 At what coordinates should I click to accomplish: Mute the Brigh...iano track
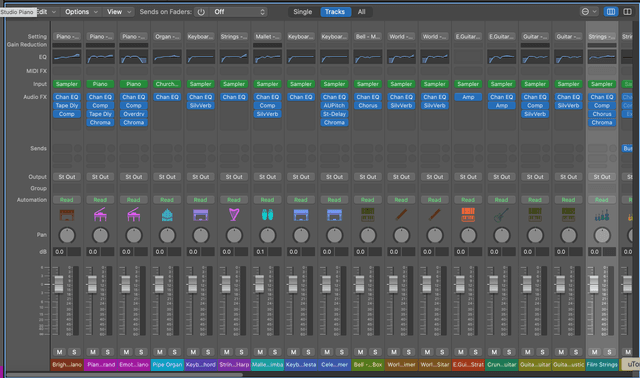(x=60, y=352)
